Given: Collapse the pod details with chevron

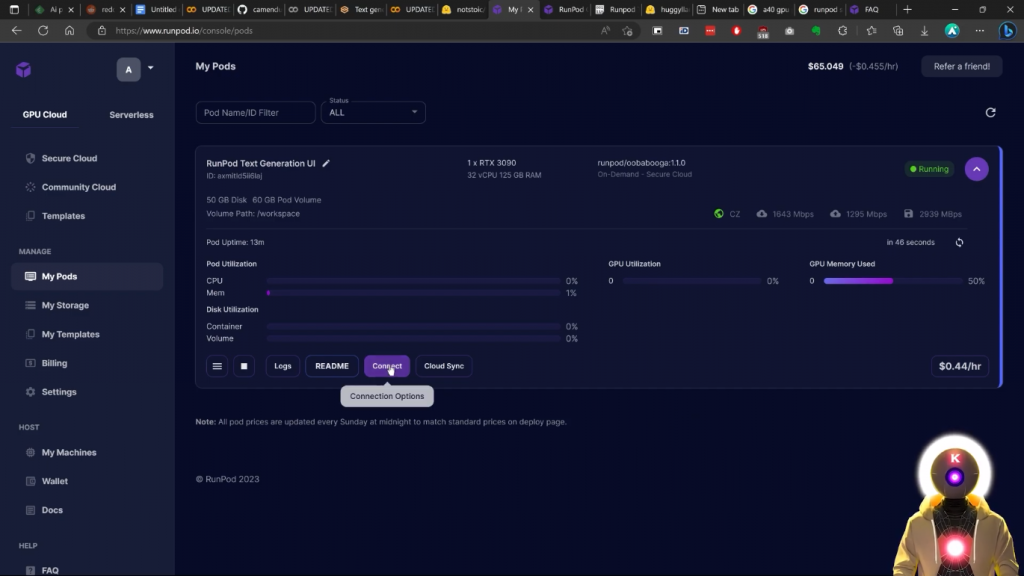Looking at the screenshot, I should click(976, 169).
